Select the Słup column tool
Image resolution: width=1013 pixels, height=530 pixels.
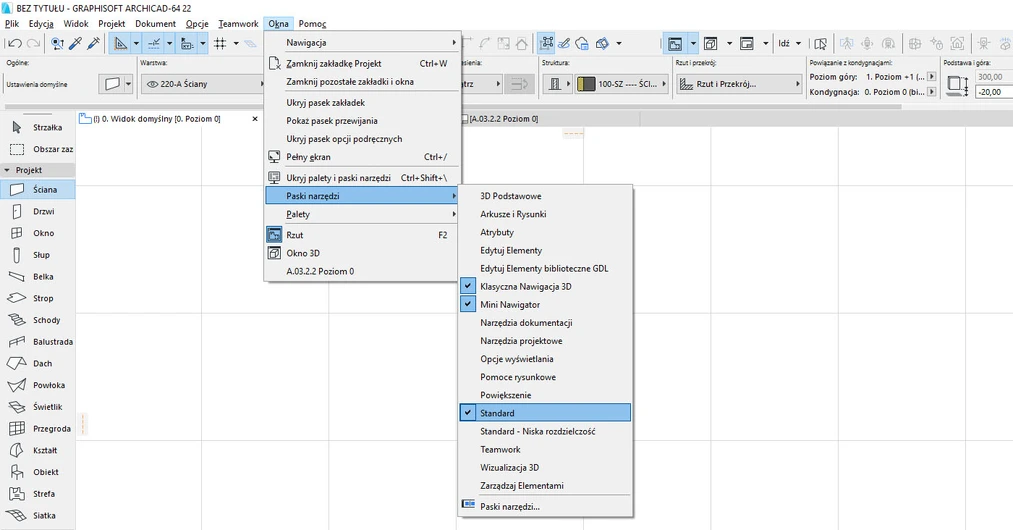37,255
